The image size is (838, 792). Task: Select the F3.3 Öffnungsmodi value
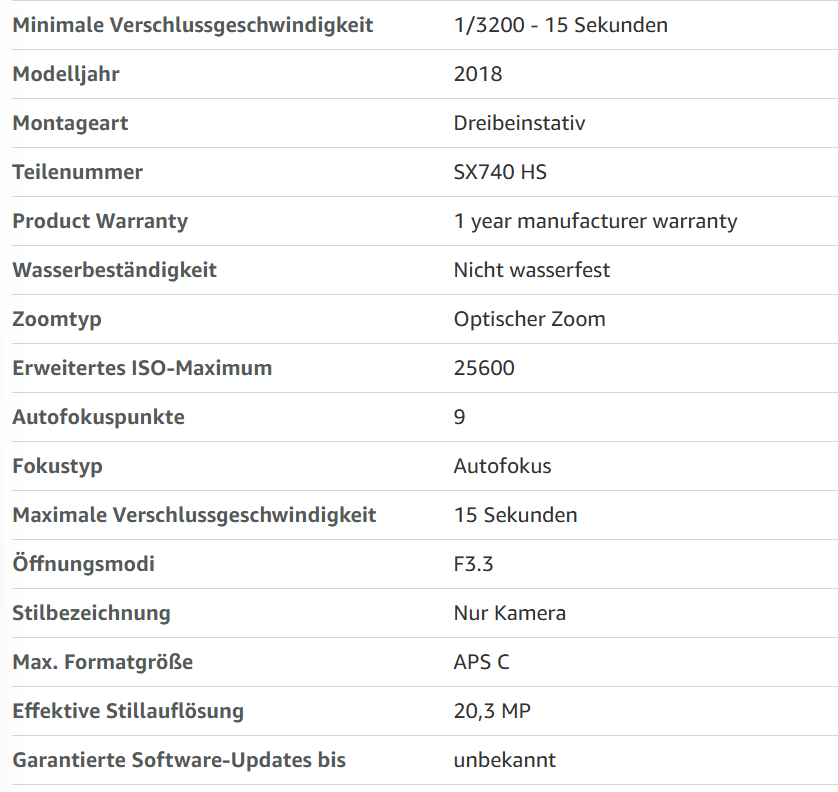tap(473, 564)
